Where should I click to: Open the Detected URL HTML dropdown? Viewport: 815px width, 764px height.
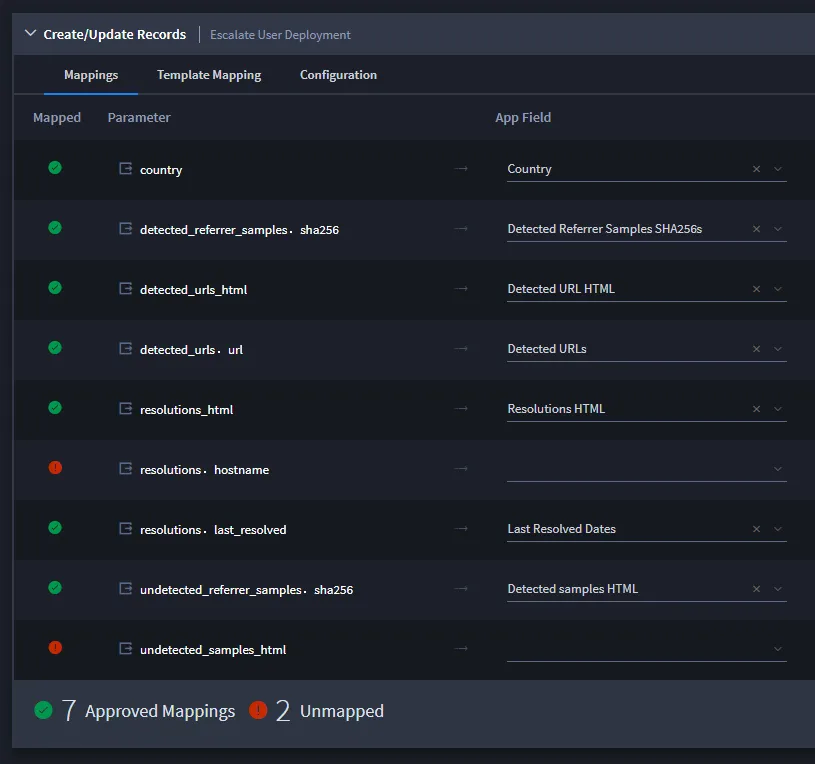point(778,289)
